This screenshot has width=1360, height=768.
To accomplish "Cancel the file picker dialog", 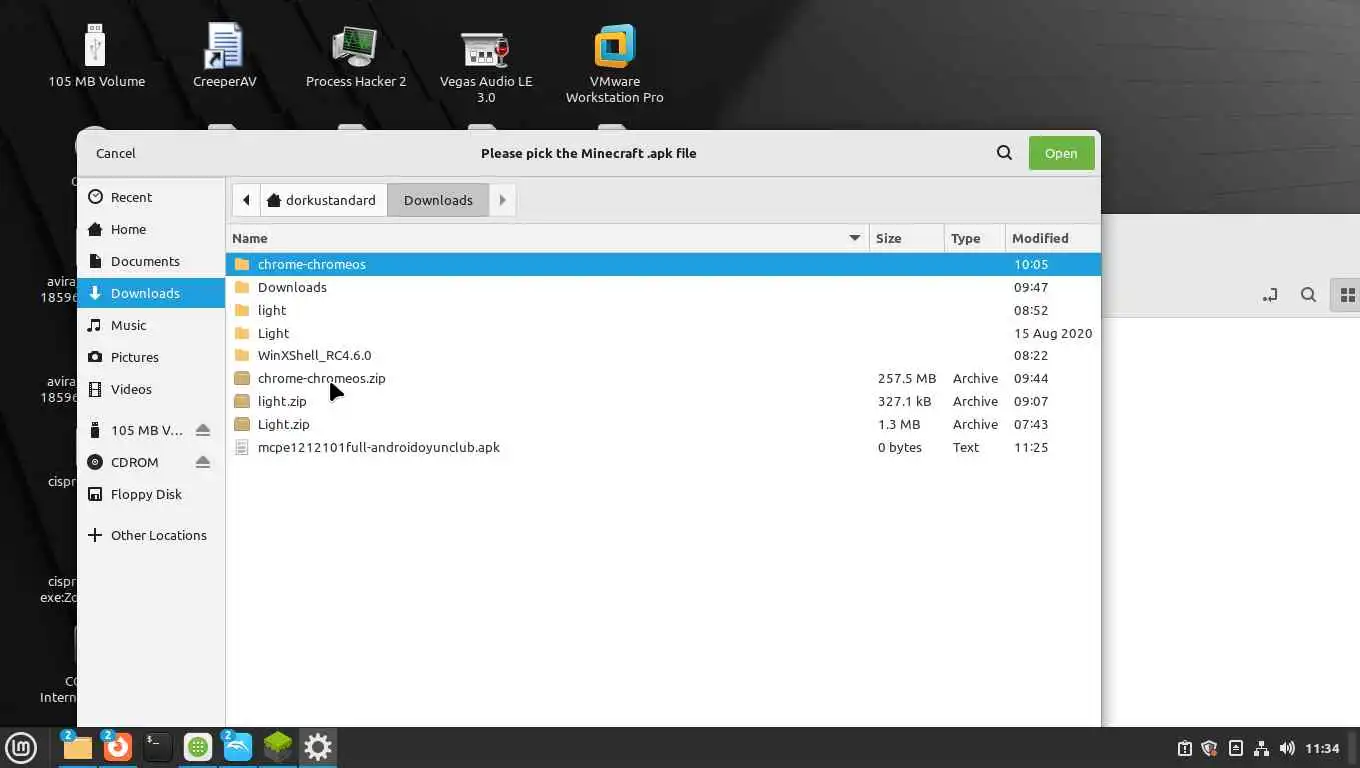I will tap(116, 153).
